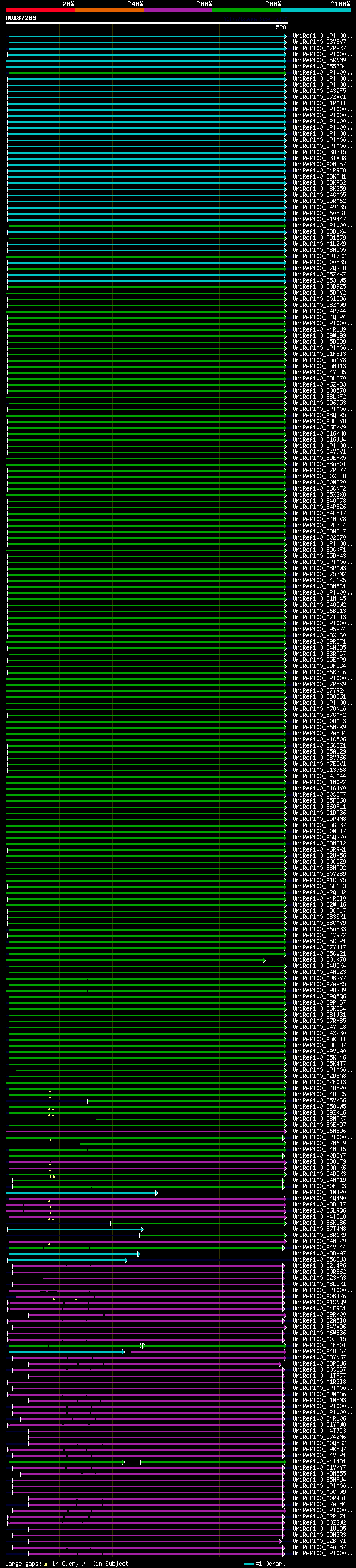The height and width of the screenshot is (1568, 356).
Task: Click the cyan alignment bar of UniRef100_Q5C3U3
Action: click(x=67, y=1259)
